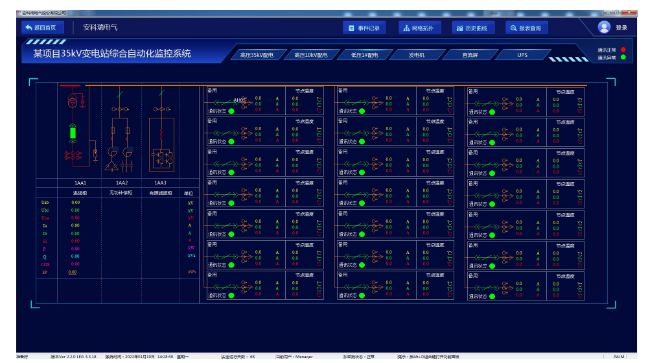Click the first feeder's node temperature panel

pyautogui.click(x=304, y=100)
